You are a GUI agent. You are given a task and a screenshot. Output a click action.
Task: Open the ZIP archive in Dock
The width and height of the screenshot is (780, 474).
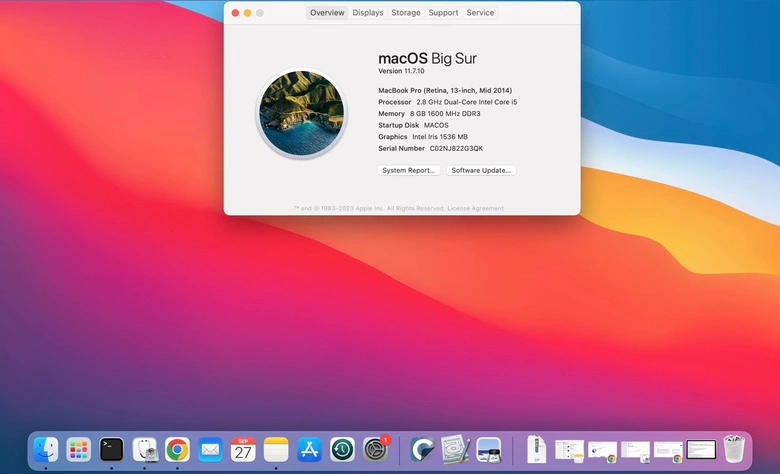pos(536,449)
